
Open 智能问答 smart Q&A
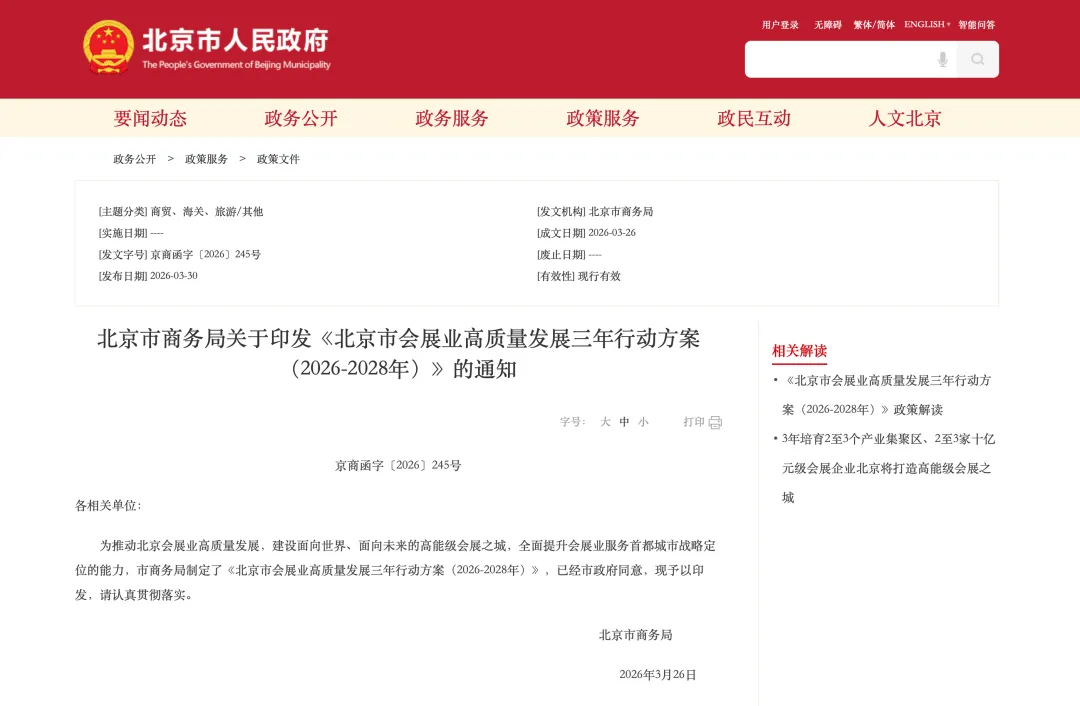tap(977, 25)
